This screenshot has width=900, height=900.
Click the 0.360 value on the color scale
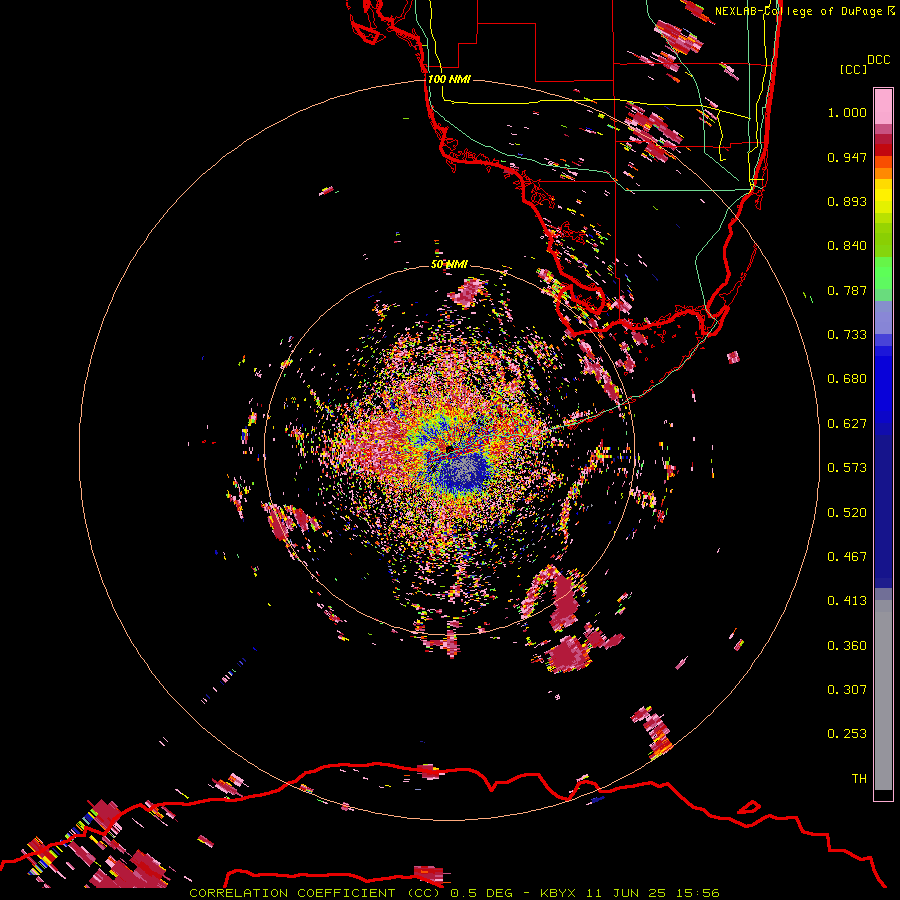click(x=847, y=646)
